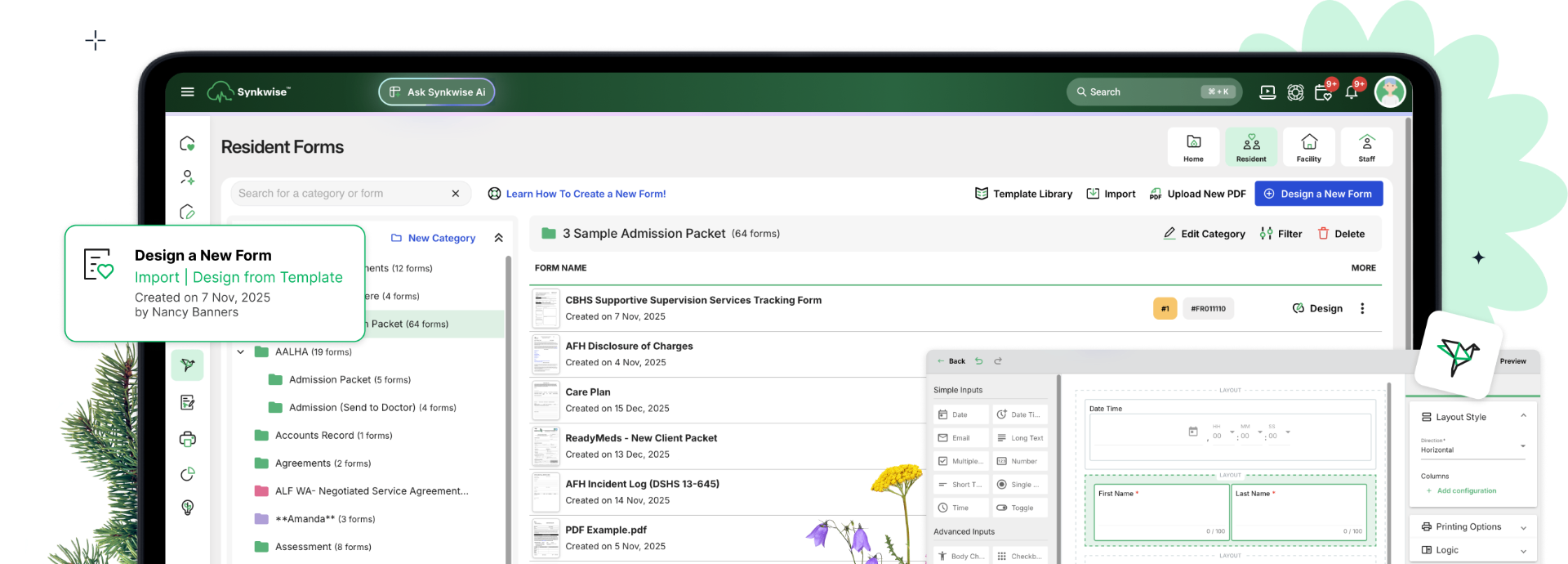Add the Number input element
This screenshot has width=1568, height=564.
point(1020,461)
